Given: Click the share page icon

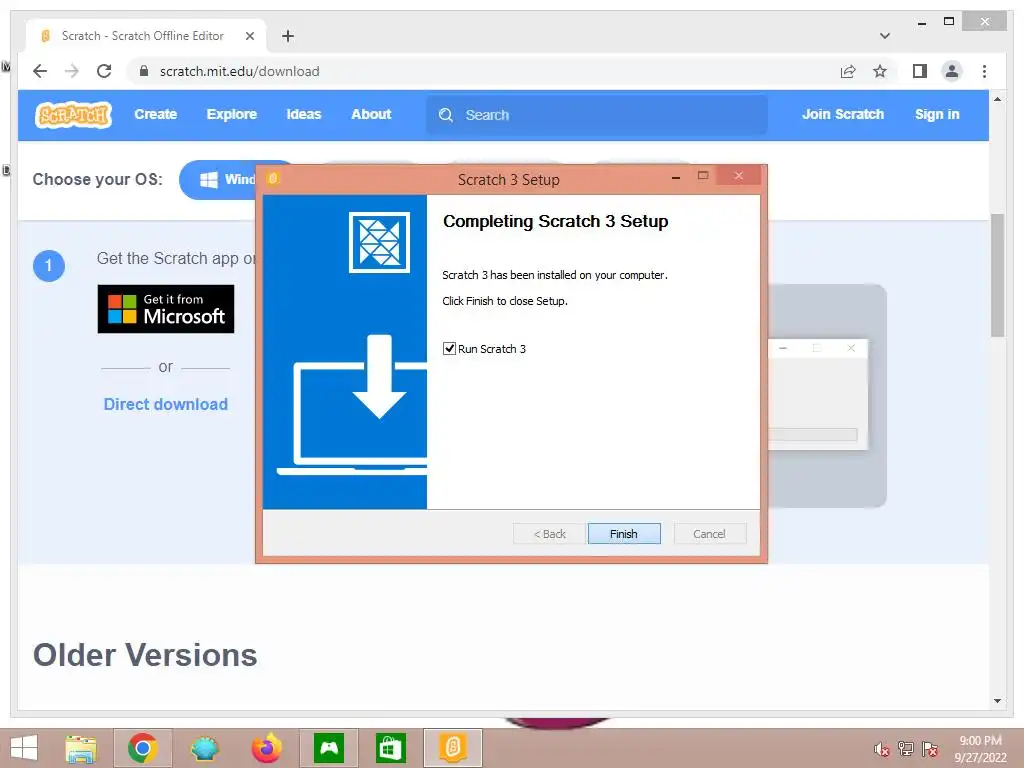Looking at the screenshot, I should 848,71.
